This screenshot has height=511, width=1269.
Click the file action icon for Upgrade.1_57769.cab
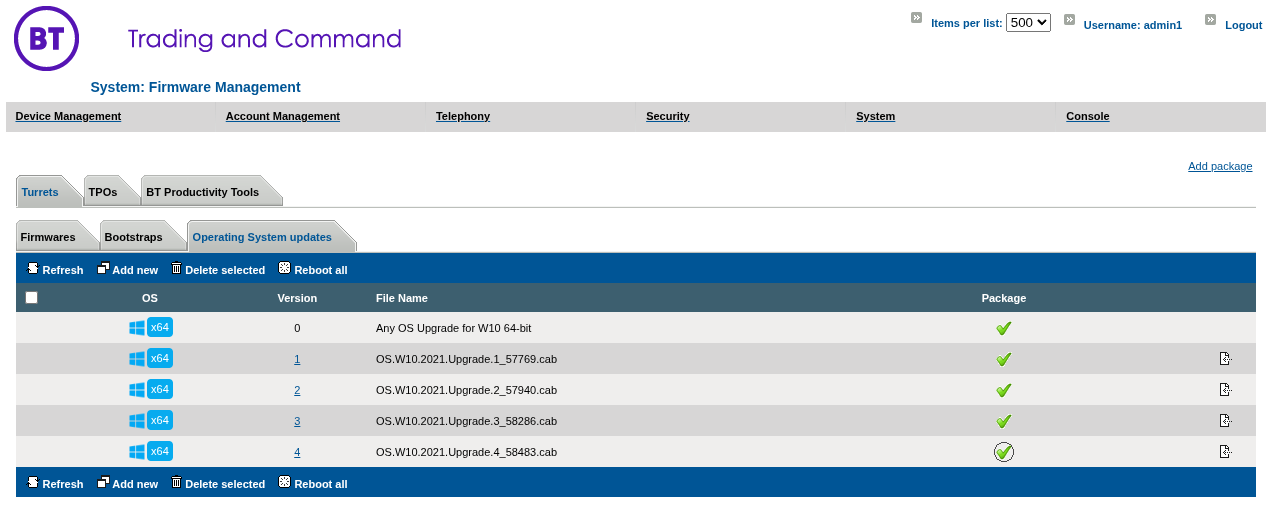coord(1225,359)
